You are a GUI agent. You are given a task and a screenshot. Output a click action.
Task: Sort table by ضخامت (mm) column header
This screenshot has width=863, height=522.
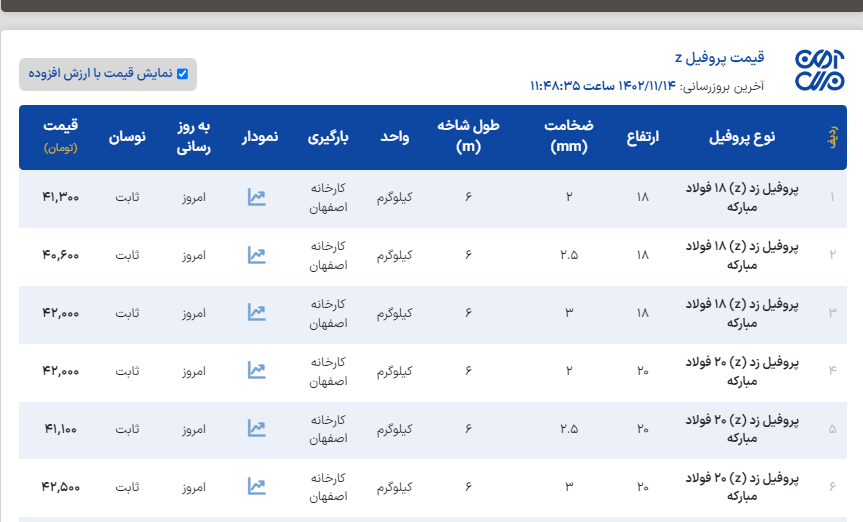(x=568, y=137)
